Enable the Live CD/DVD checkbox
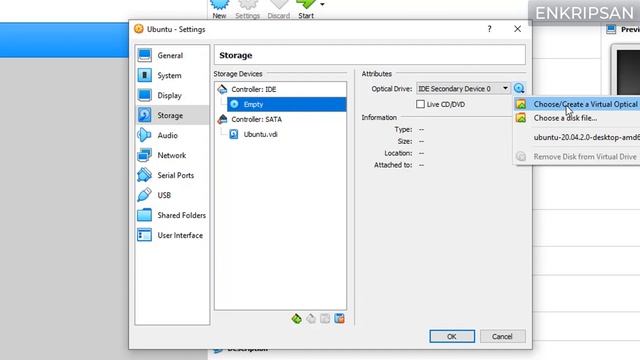Image resolution: width=640 pixels, height=360 pixels. (x=420, y=104)
